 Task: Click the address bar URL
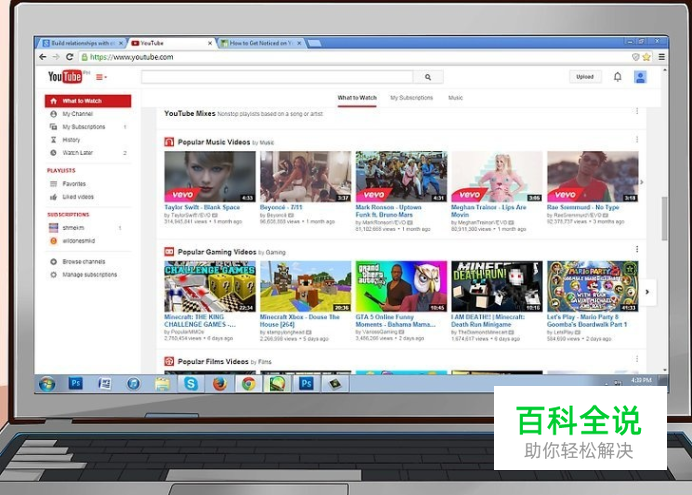132,57
